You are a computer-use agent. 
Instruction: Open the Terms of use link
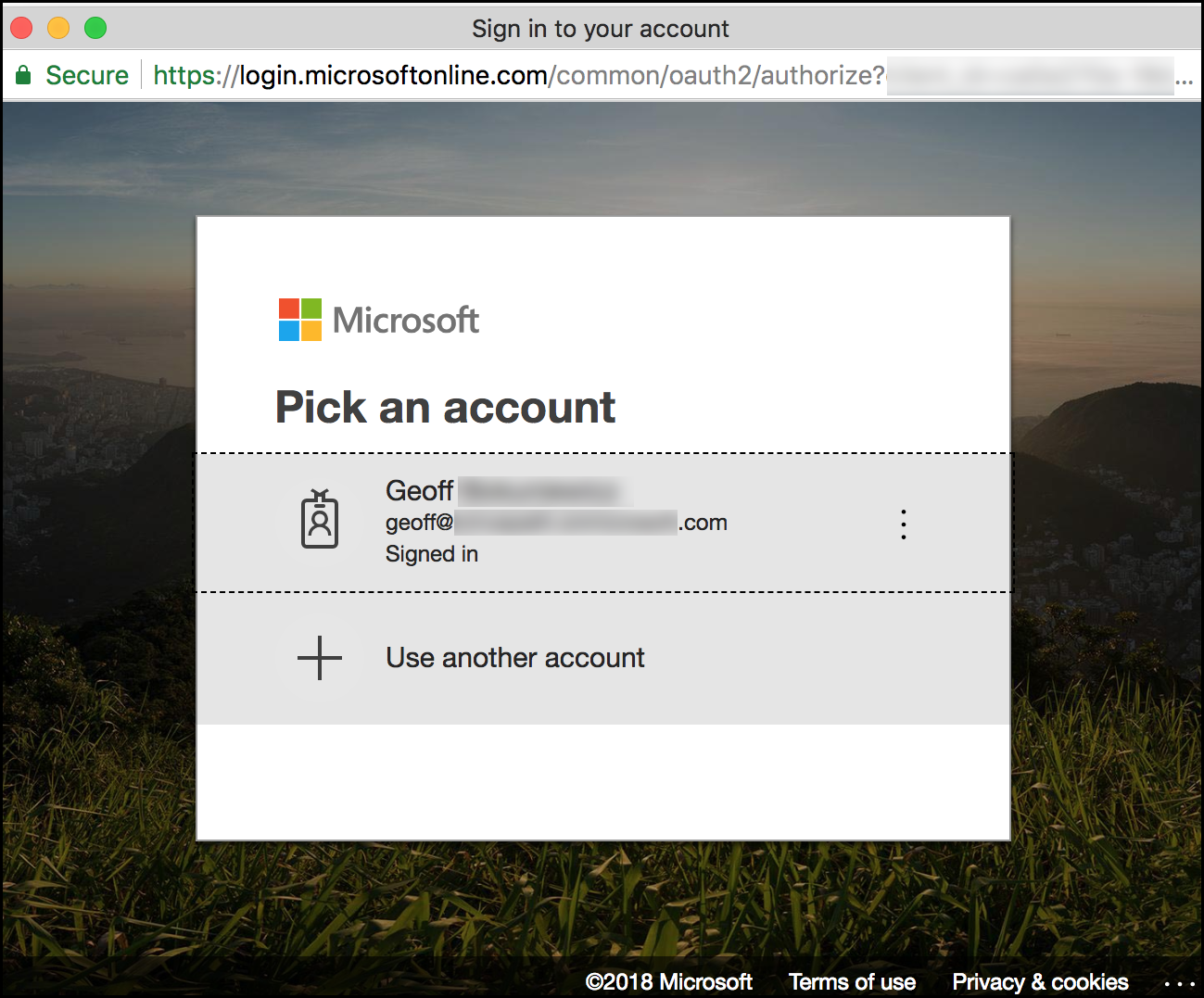pyautogui.click(x=852, y=982)
